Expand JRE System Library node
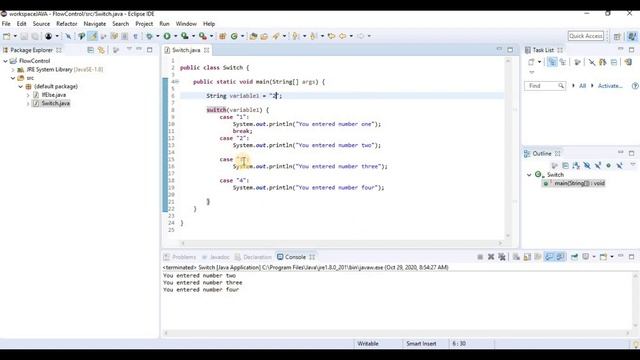The width and height of the screenshot is (640, 360). (x=13, y=69)
